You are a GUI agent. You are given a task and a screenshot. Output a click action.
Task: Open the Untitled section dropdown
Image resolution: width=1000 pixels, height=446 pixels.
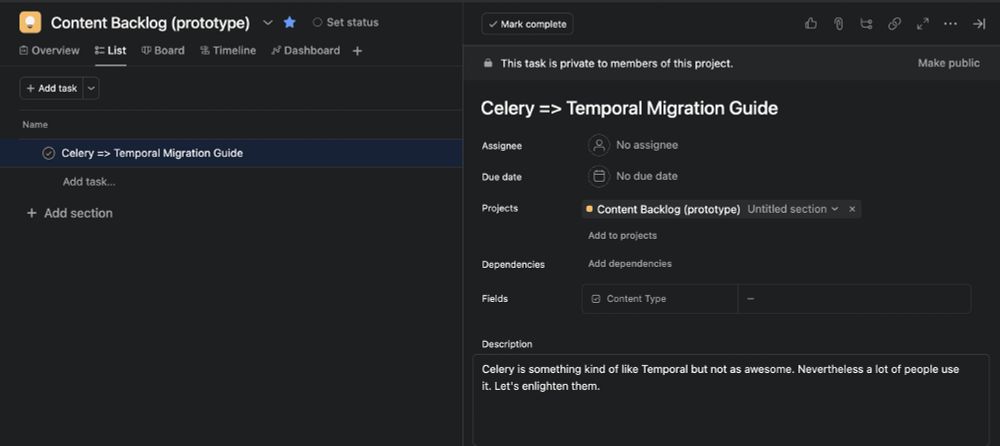click(792, 209)
